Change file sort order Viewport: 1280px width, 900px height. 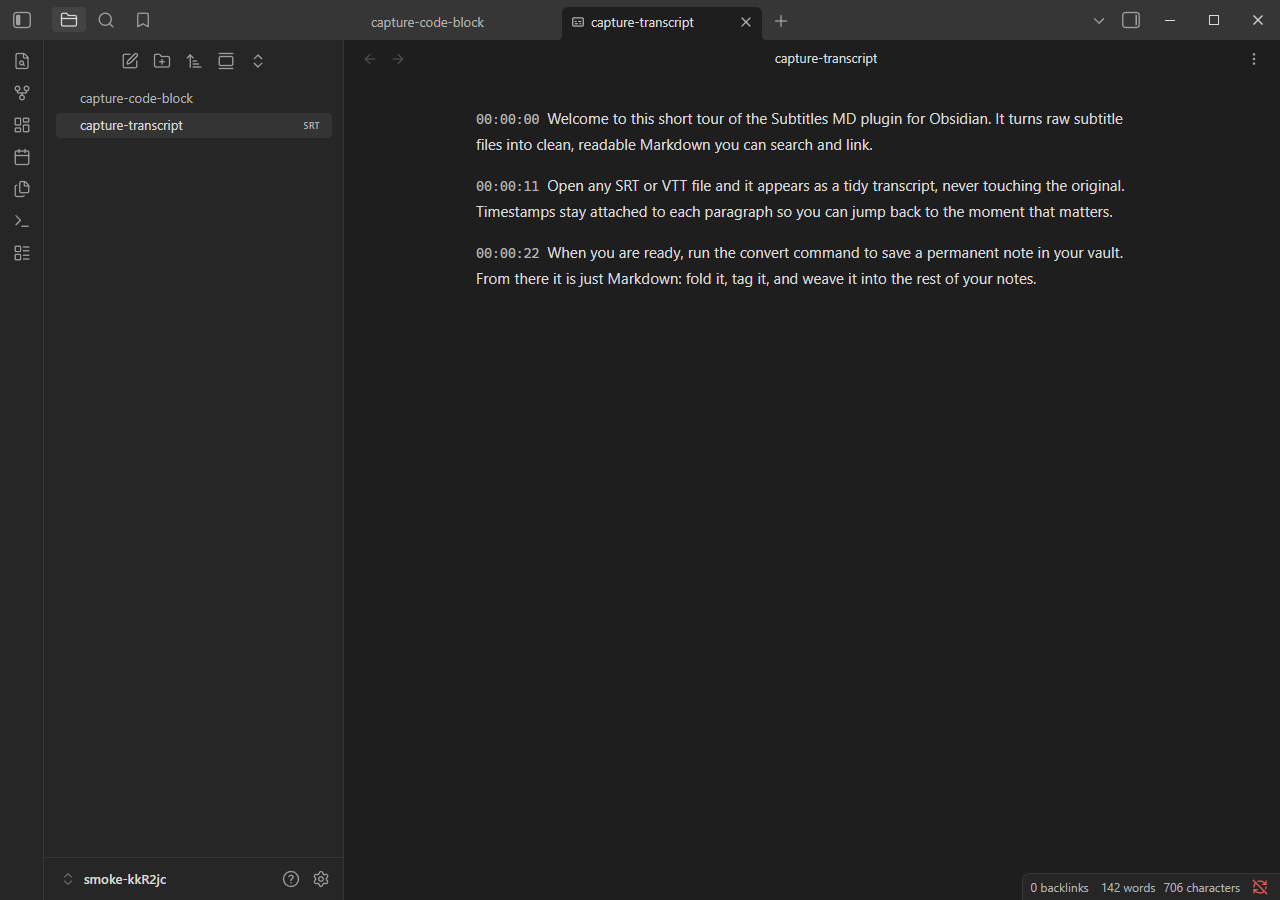coord(194,61)
